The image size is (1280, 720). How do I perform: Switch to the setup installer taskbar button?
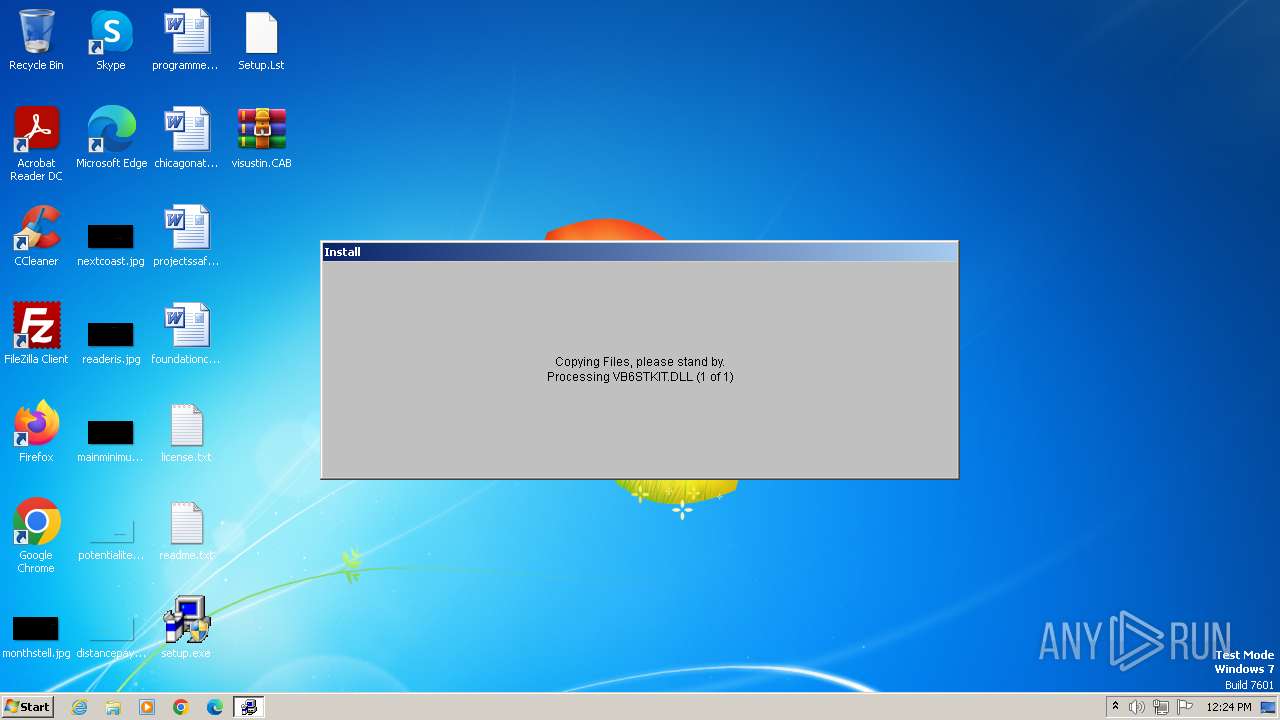pyautogui.click(x=248, y=707)
